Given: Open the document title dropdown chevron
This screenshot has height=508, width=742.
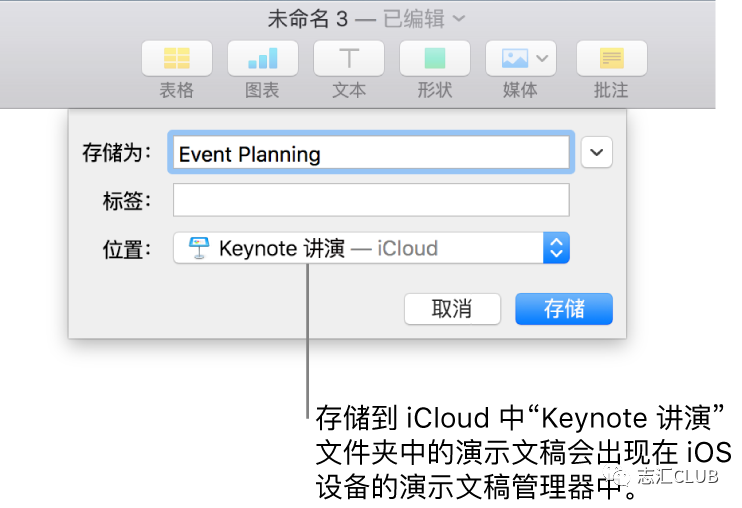Looking at the screenshot, I should [x=459, y=18].
